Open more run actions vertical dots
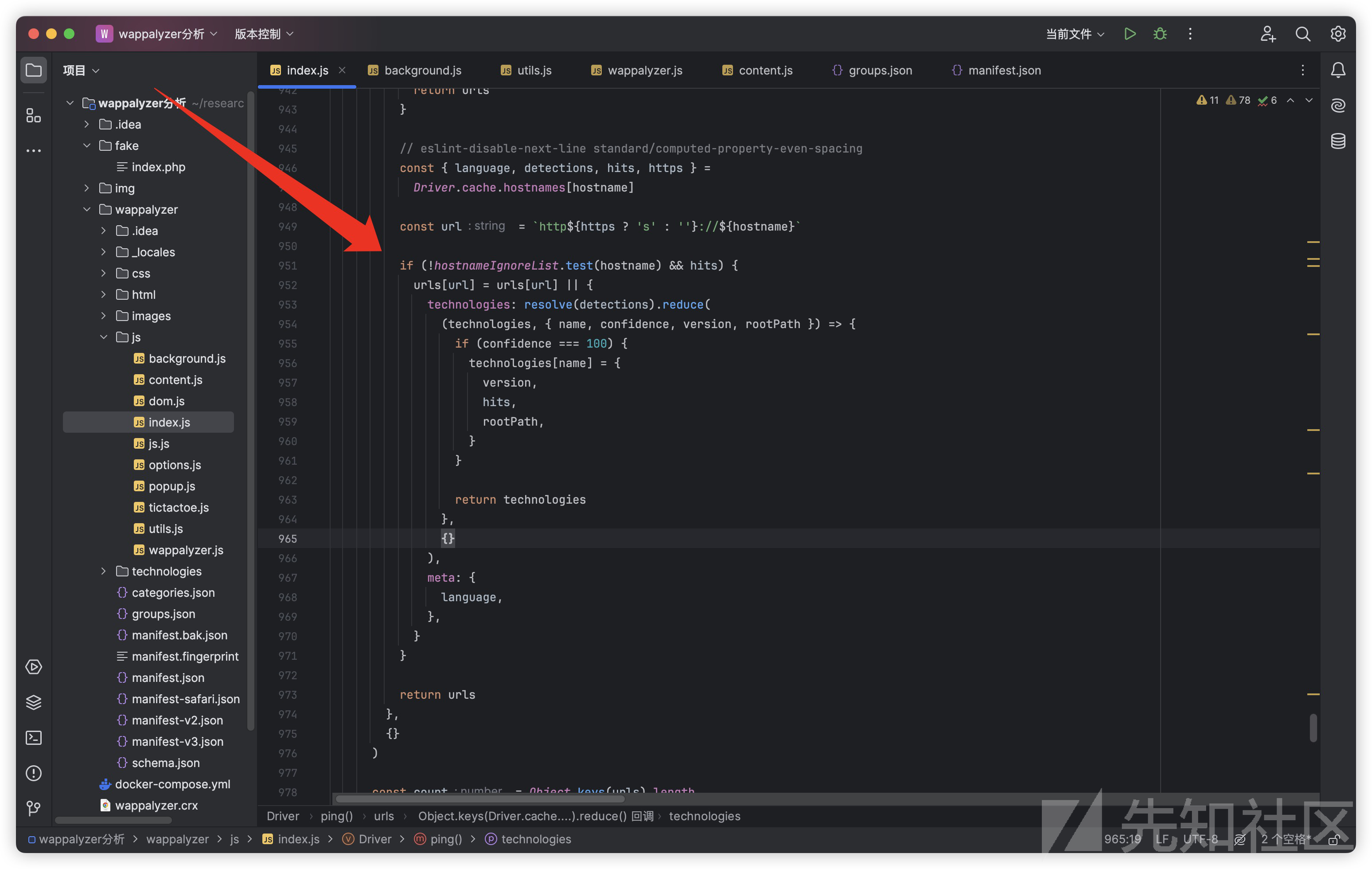This screenshot has width=1372, height=869. 1190,34
